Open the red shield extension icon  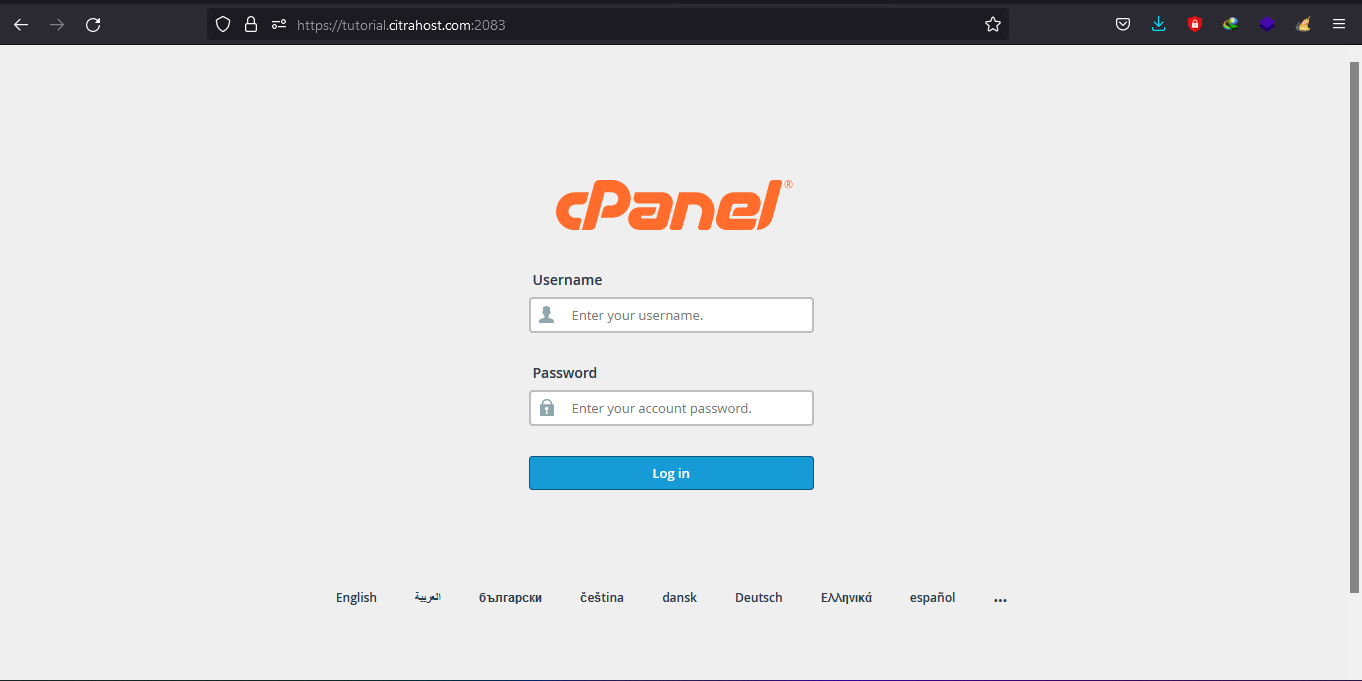1194,25
